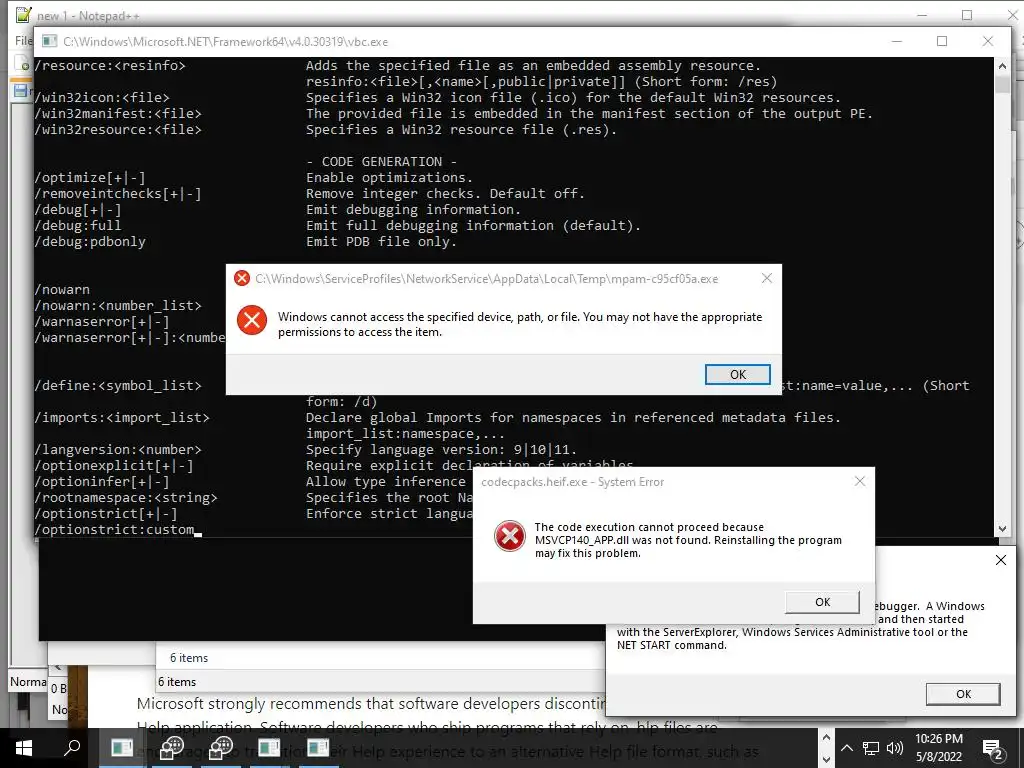Click the Notepad++ application icon in title bar
The width and height of the screenshot is (1024, 768).
point(24,14)
